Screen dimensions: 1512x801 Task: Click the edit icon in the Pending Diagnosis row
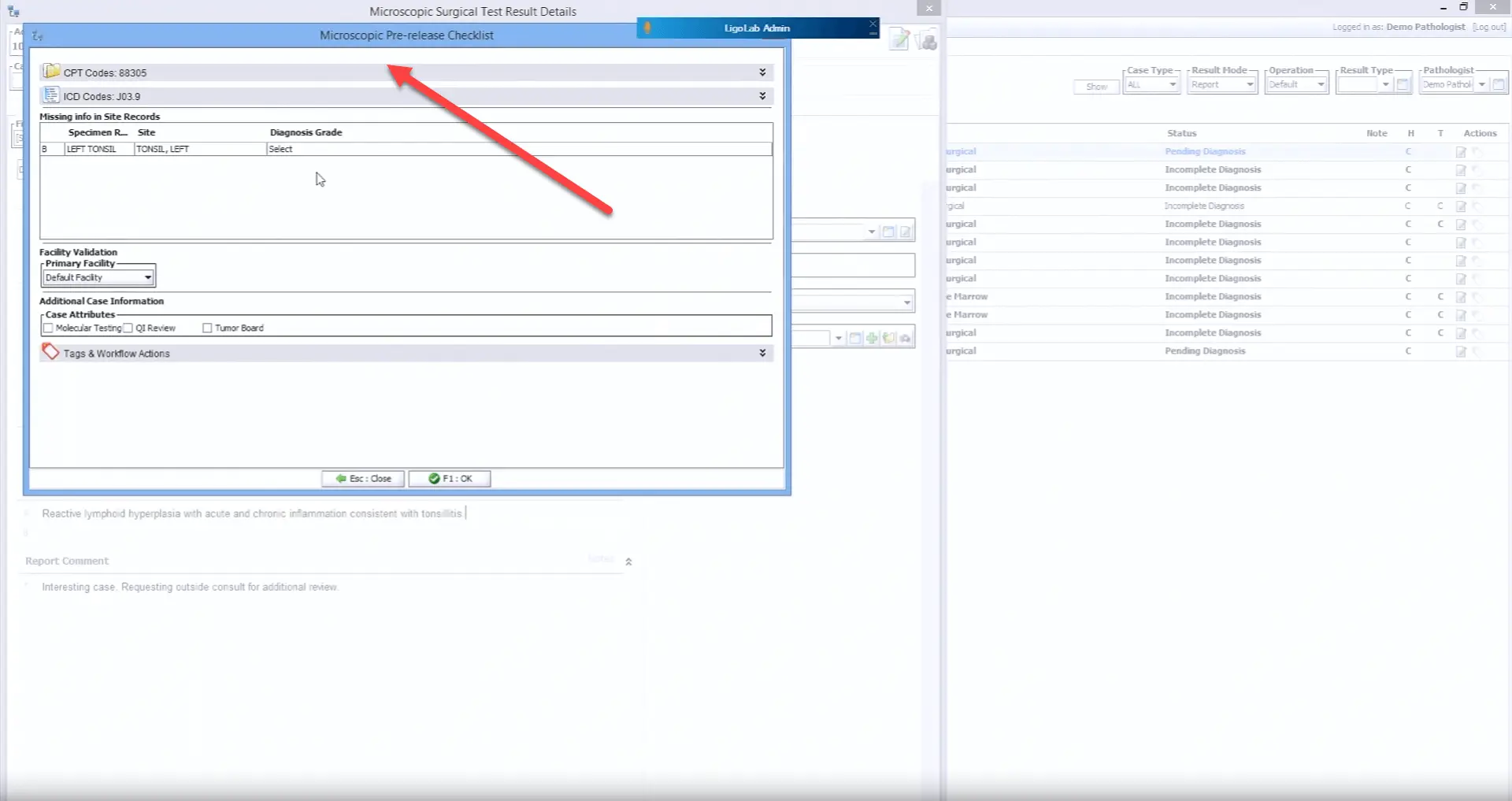point(1460,152)
